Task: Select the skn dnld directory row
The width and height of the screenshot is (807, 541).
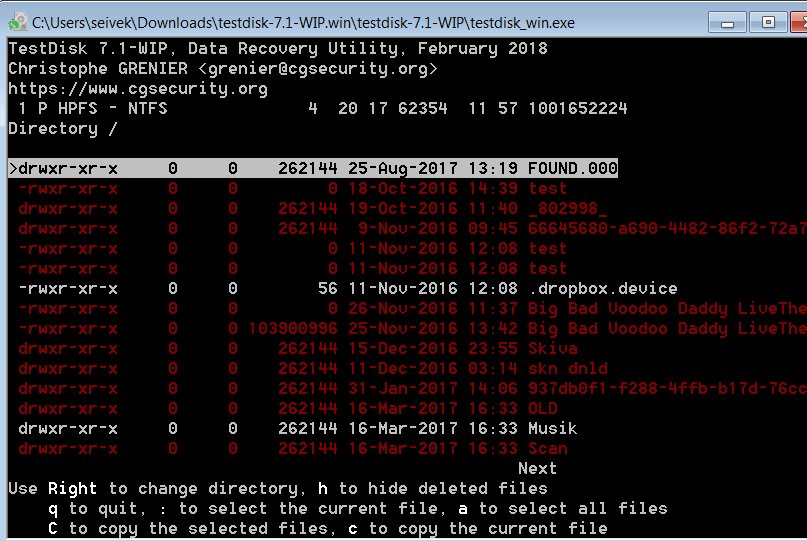Action: [x=313, y=369]
